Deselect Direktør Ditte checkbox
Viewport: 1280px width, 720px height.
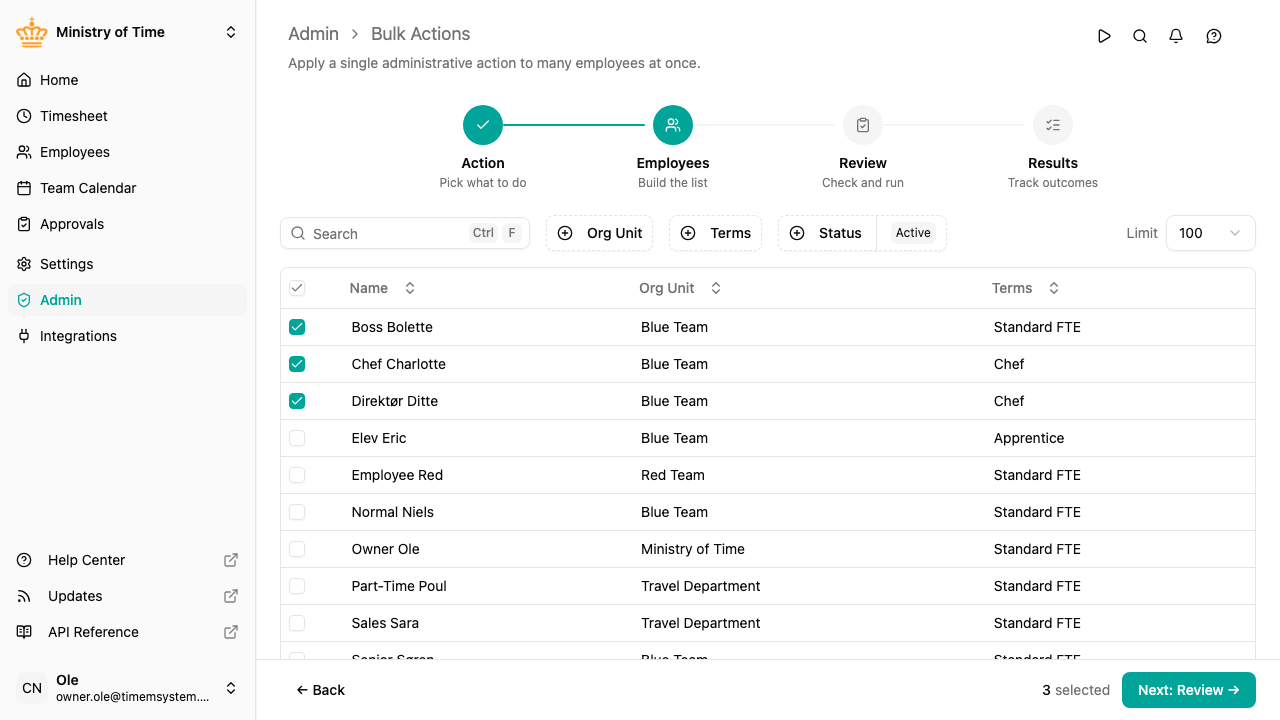tap(297, 401)
